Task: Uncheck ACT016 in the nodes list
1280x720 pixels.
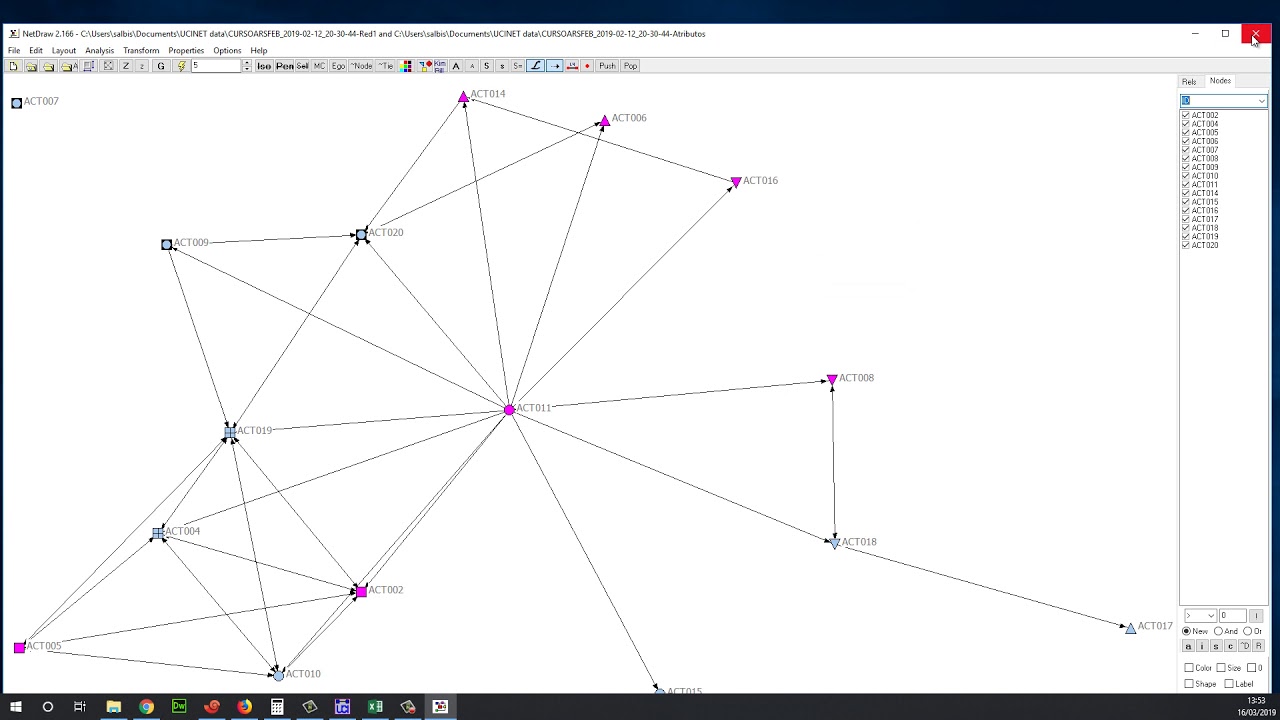Action: pos(1186,210)
